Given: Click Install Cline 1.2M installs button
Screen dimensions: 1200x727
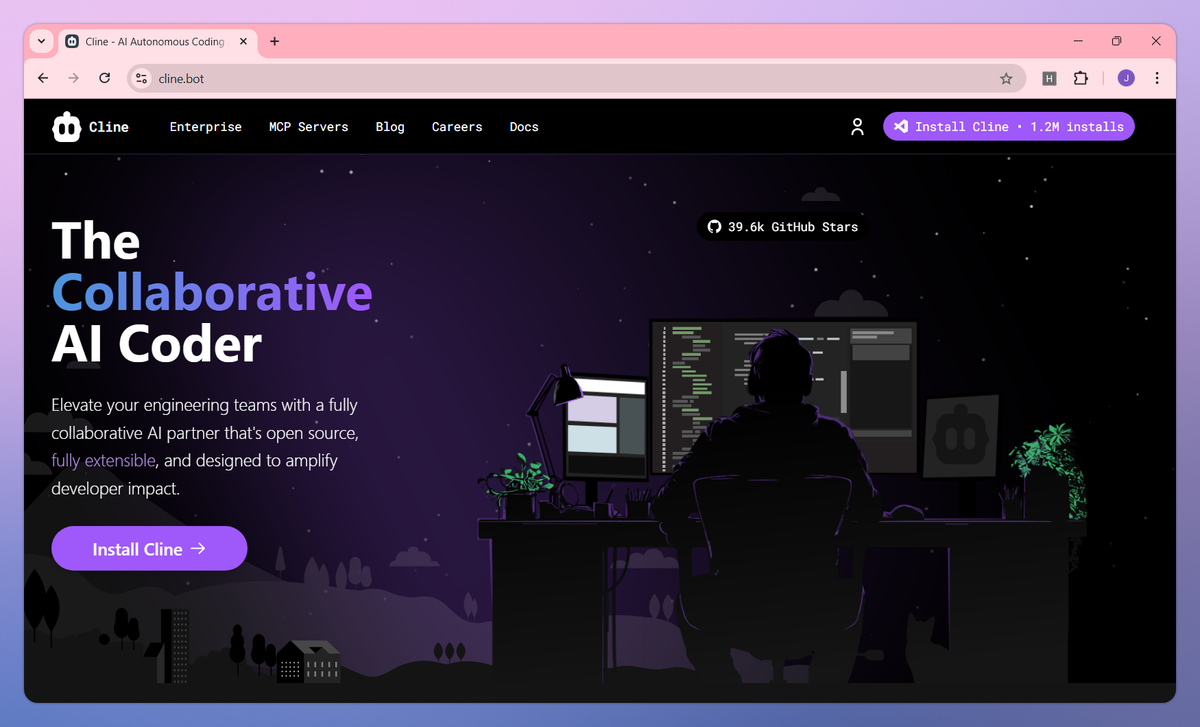Looking at the screenshot, I should click(1009, 126).
